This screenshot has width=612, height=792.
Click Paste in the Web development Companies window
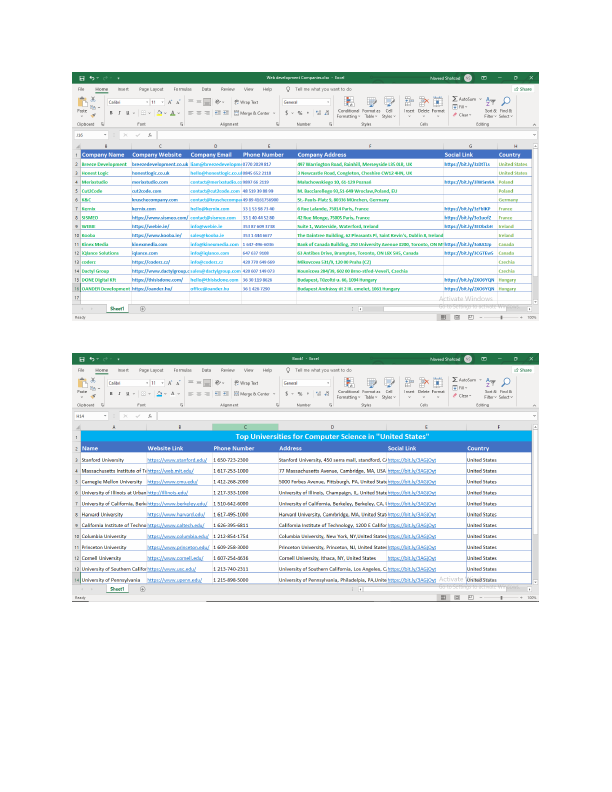[82, 105]
